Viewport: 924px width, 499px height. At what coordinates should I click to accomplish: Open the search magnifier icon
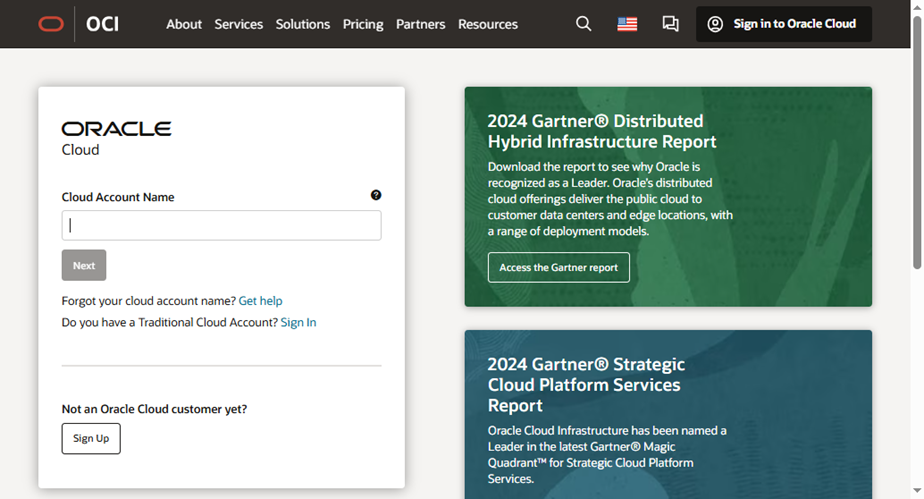pyautogui.click(x=583, y=24)
